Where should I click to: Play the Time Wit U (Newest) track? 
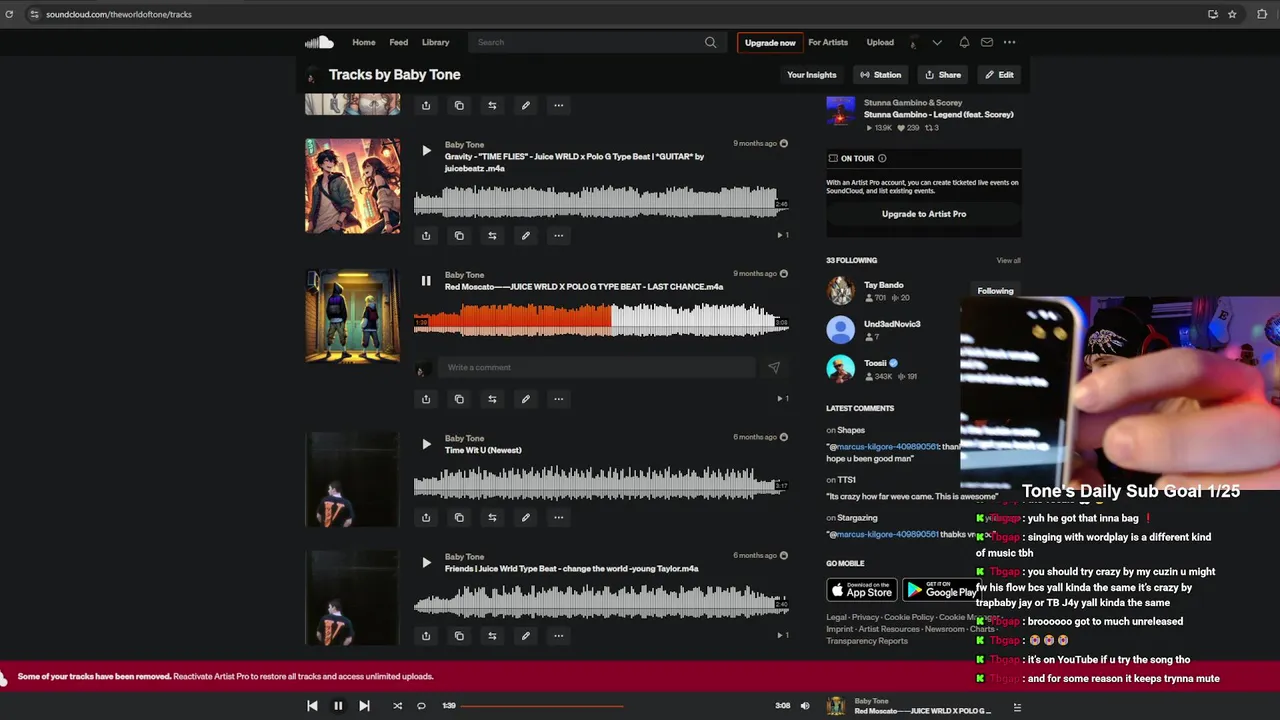coord(426,444)
